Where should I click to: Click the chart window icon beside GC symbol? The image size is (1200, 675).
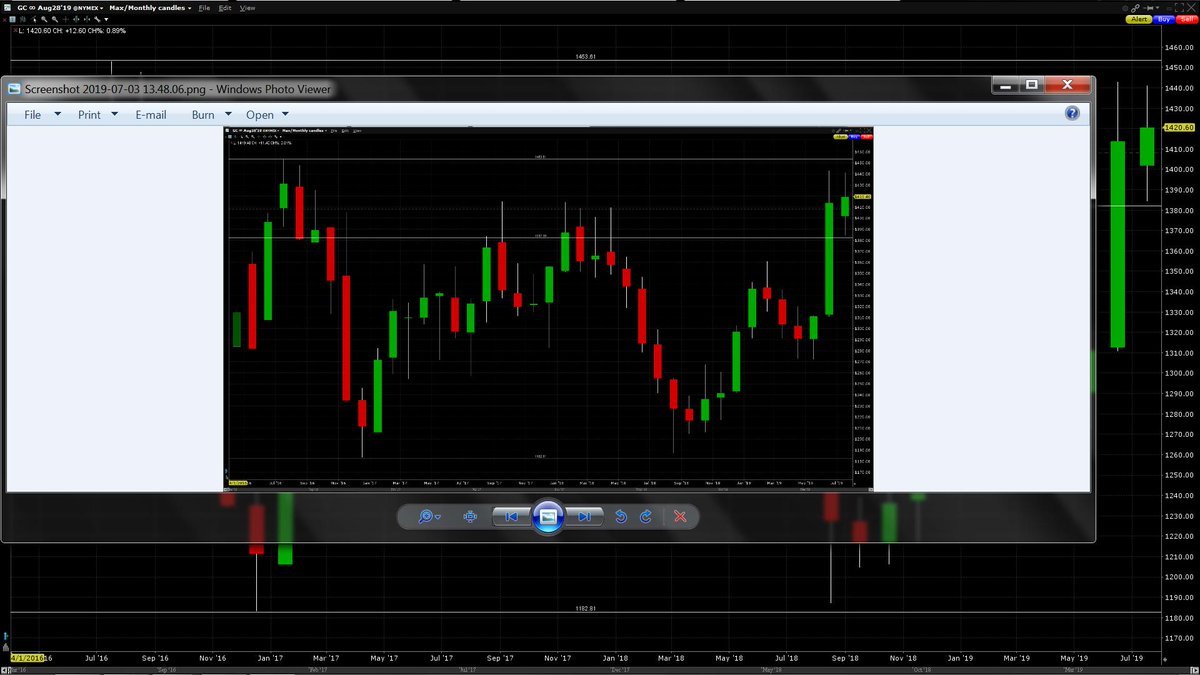(8, 8)
